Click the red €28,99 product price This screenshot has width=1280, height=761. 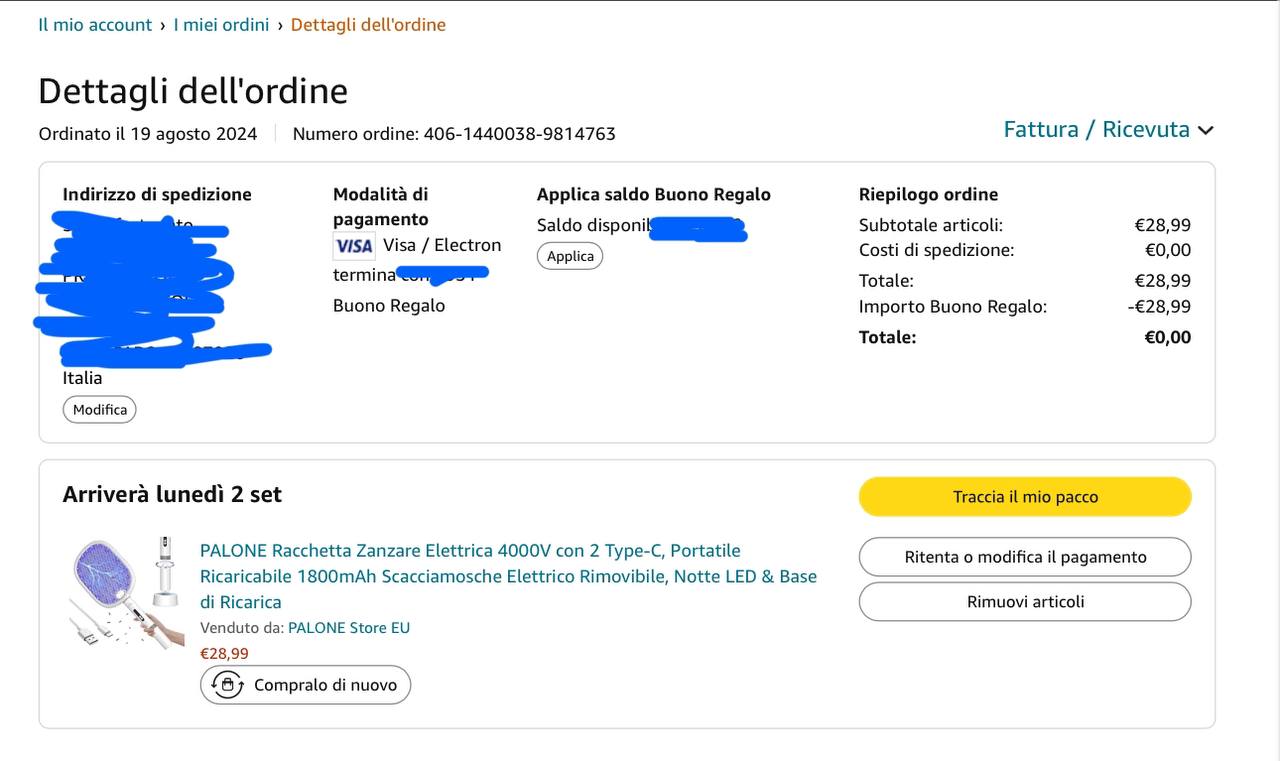tap(225, 653)
